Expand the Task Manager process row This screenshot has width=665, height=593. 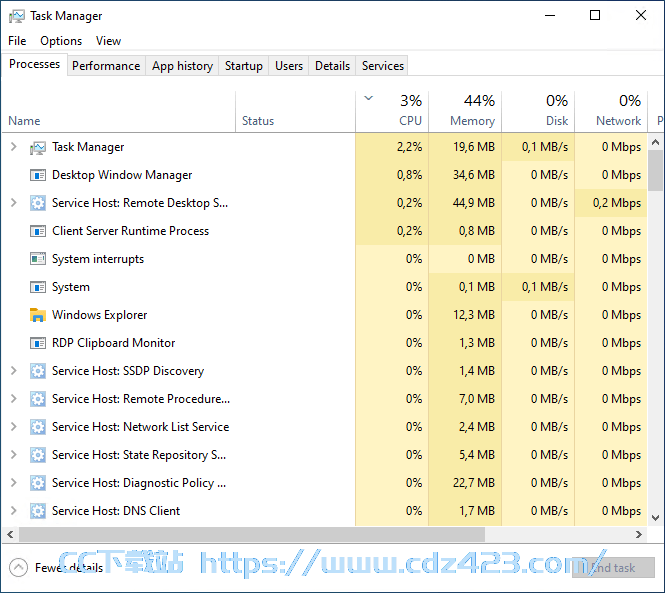(14, 147)
